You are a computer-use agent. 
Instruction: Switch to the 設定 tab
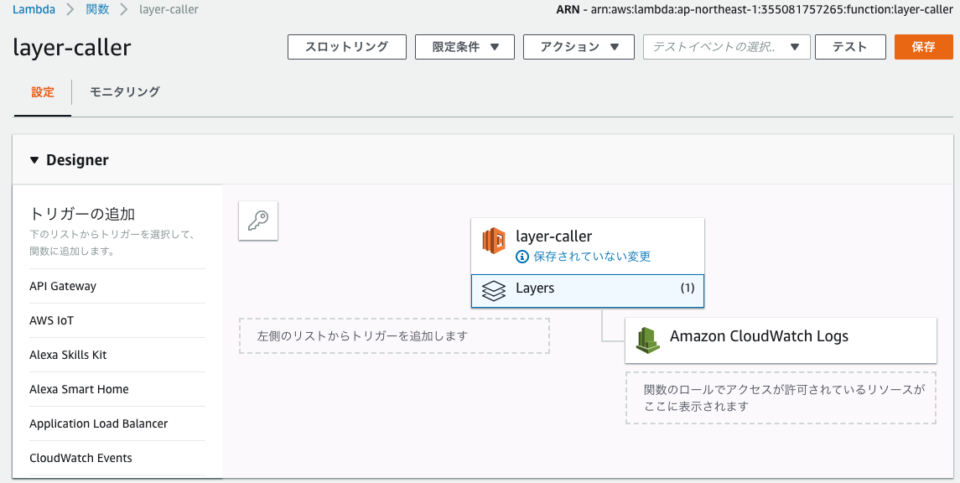(x=43, y=92)
